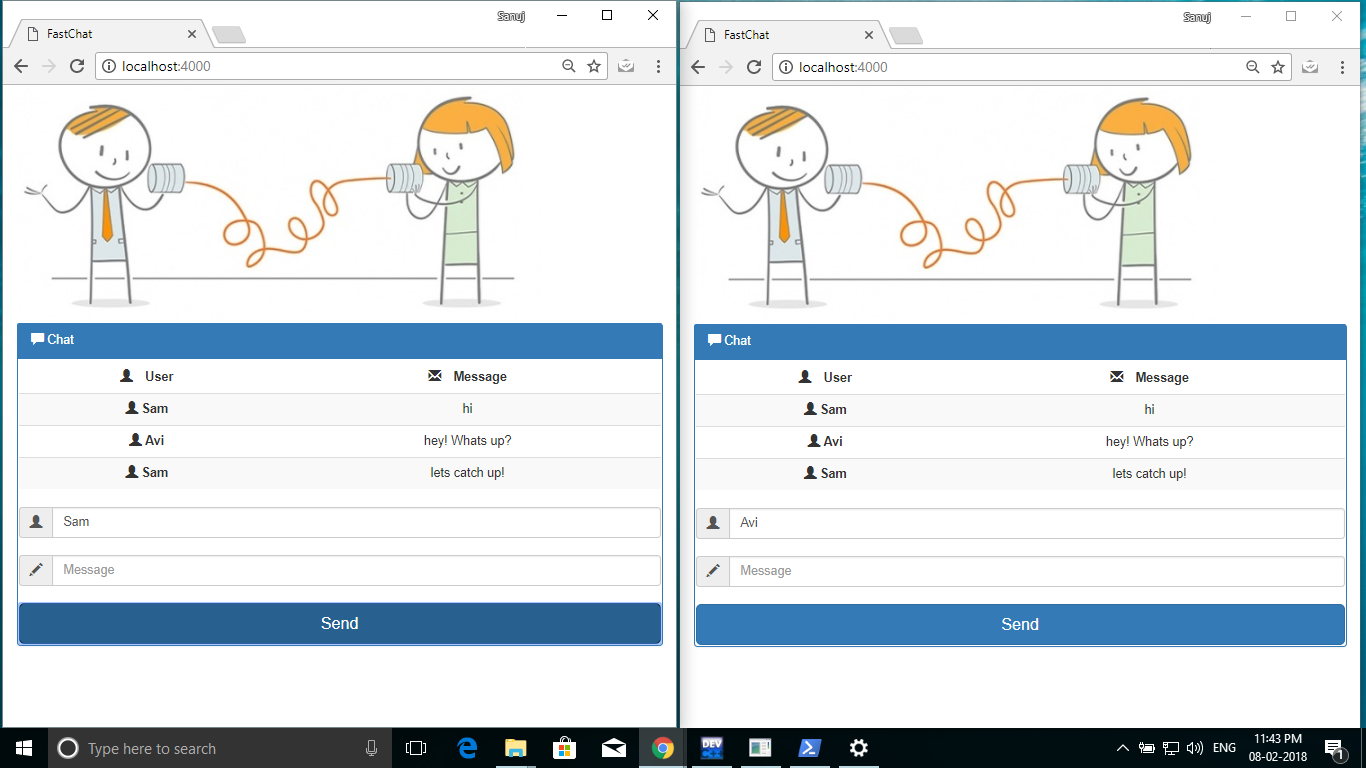The width and height of the screenshot is (1366, 768).
Task: Select FastChat tab in right window
Action: [785, 35]
